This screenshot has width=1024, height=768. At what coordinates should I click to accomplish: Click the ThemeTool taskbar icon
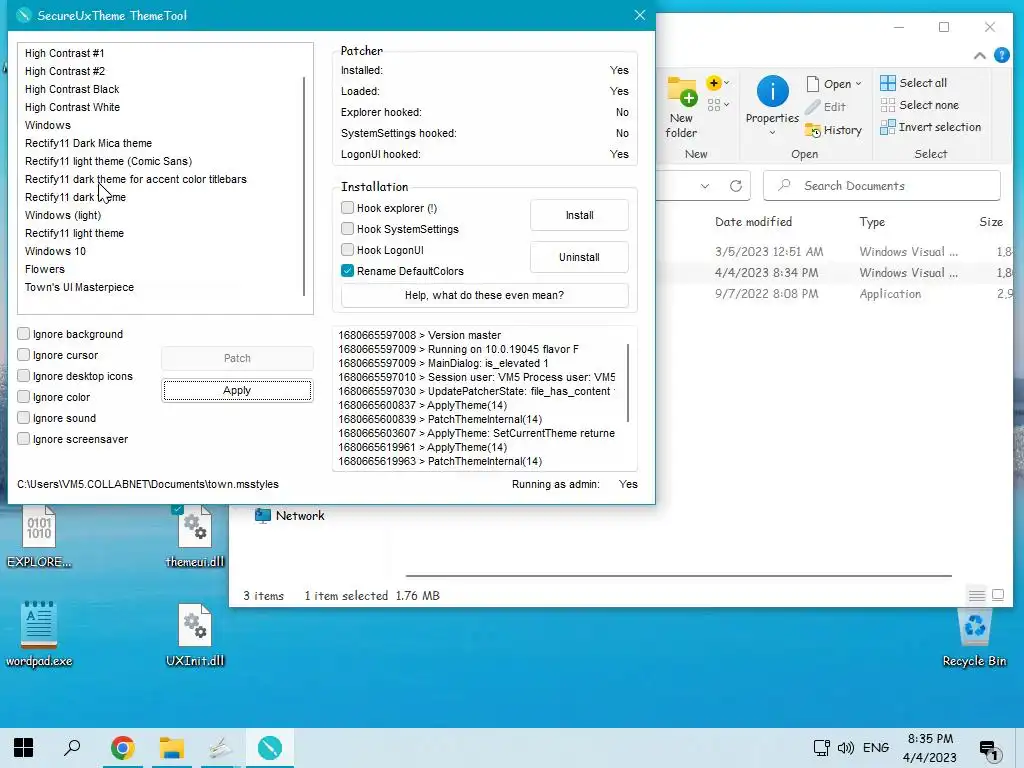click(x=270, y=748)
